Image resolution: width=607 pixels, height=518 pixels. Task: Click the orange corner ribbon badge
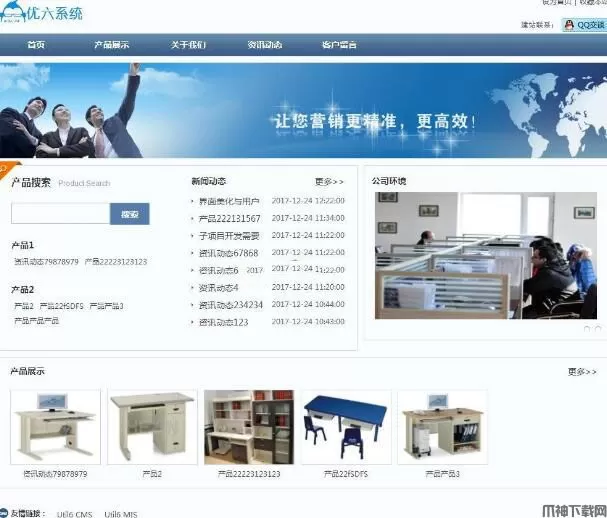[x=9, y=169]
